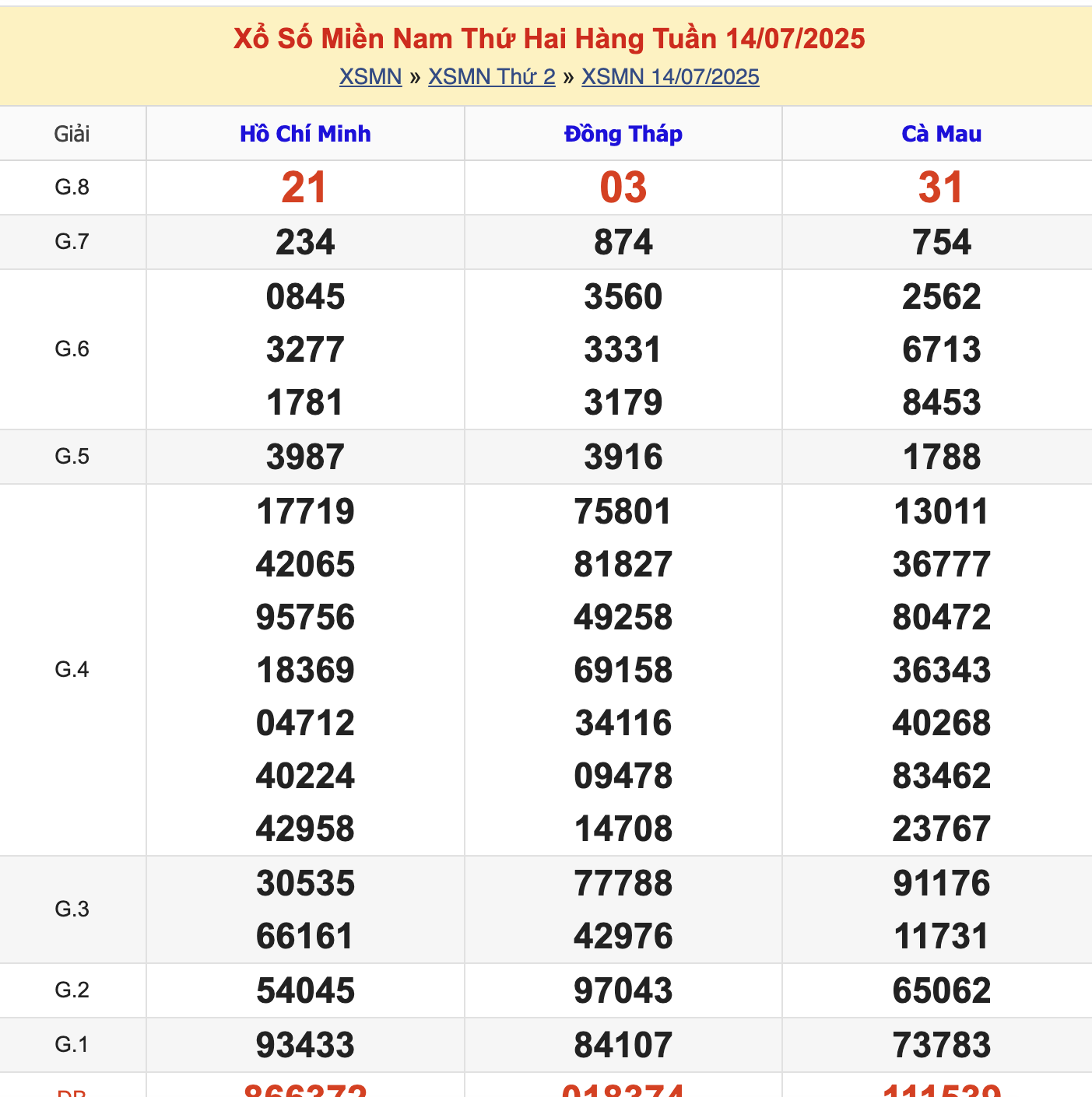Click the G.7 row label
The image size is (1092, 1097).
pyautogui.click(x=72, y=242)
